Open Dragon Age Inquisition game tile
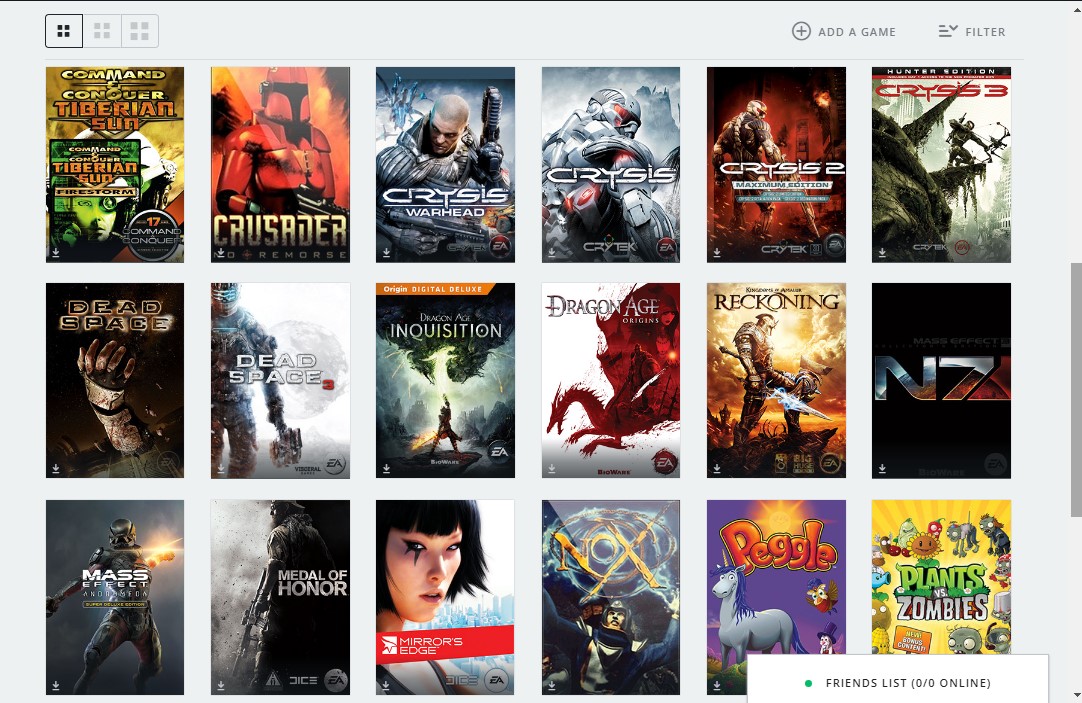Image resolution: width=1082 pixels, height=703 pixels. click(445, 380)
